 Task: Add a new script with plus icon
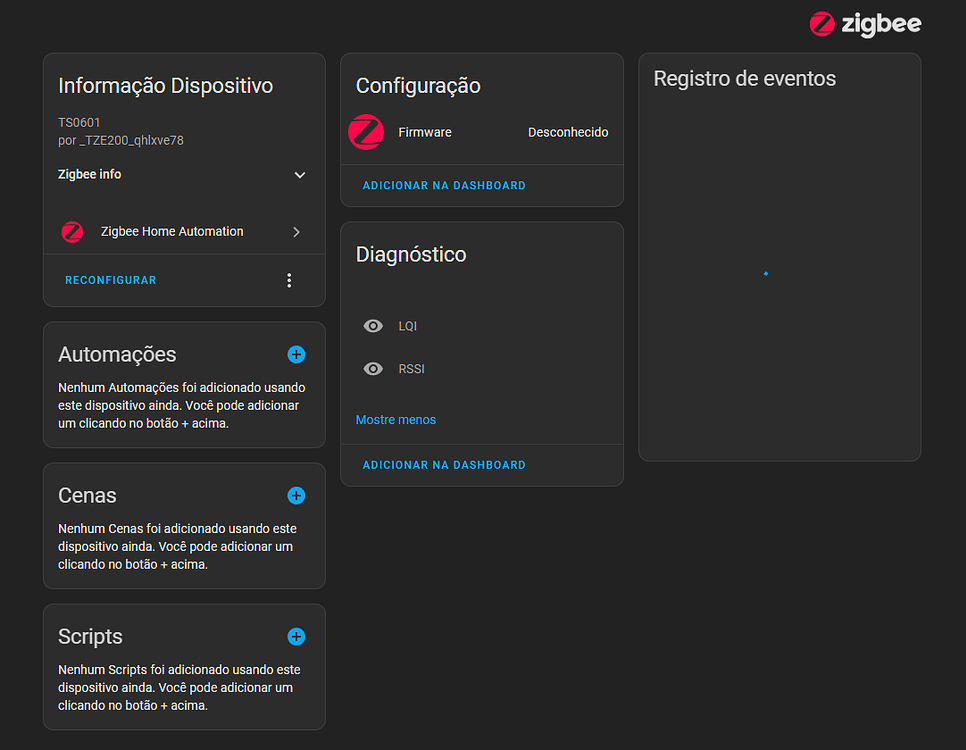point(296,637)
